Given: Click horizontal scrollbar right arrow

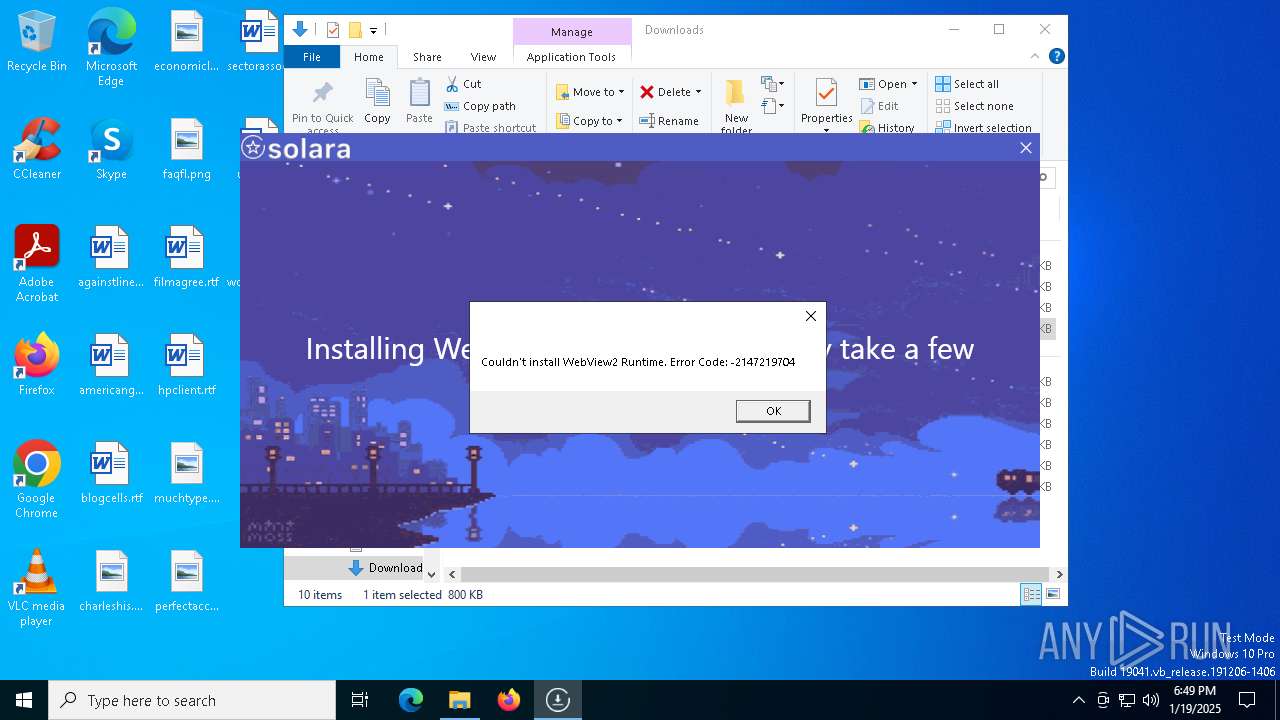Looking at the screenshot, I should click(1059, 574).
